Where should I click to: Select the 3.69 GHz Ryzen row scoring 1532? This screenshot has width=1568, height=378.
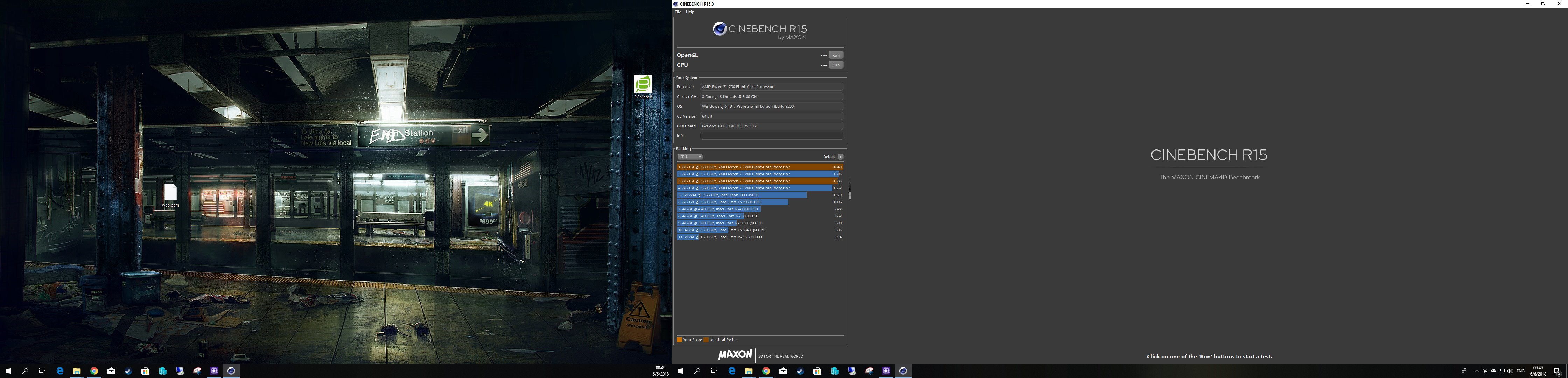pyautogui.click(x=759, y=188)
